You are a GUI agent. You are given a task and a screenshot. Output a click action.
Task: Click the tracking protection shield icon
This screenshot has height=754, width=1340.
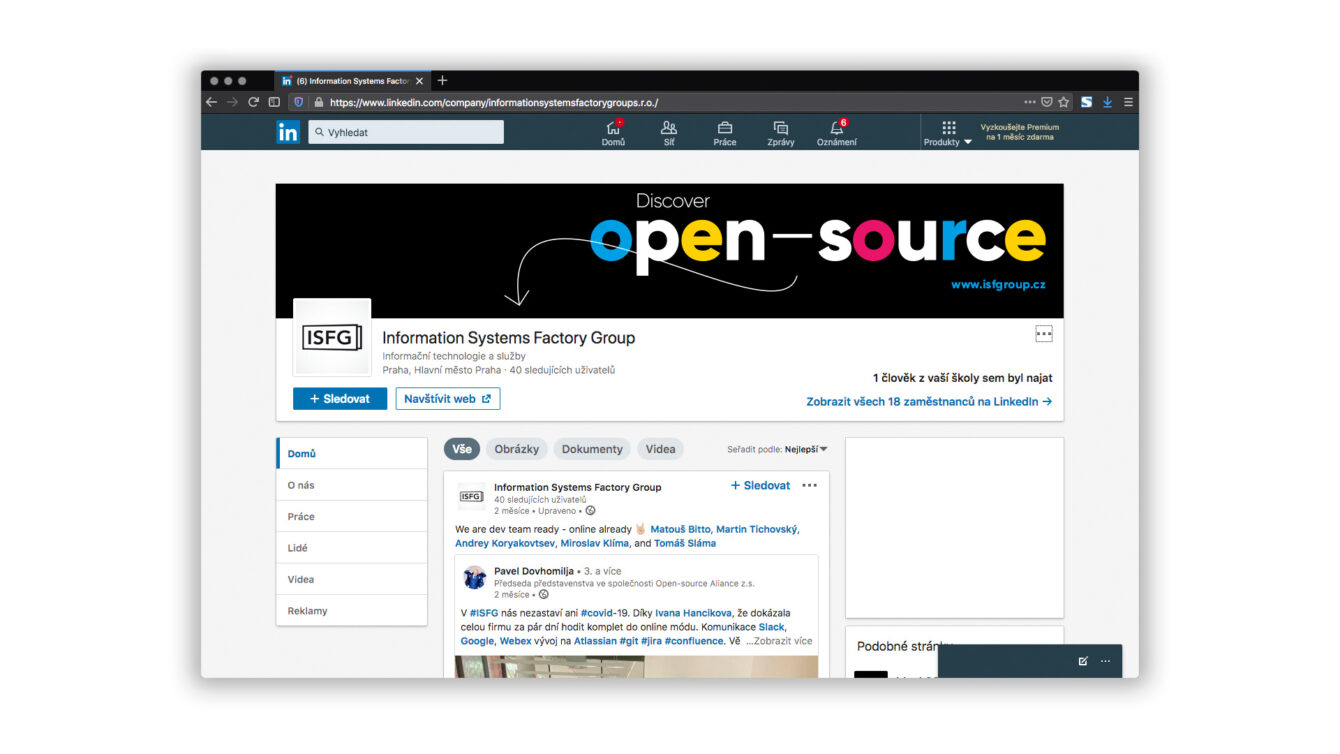click(x=298, y=102)
